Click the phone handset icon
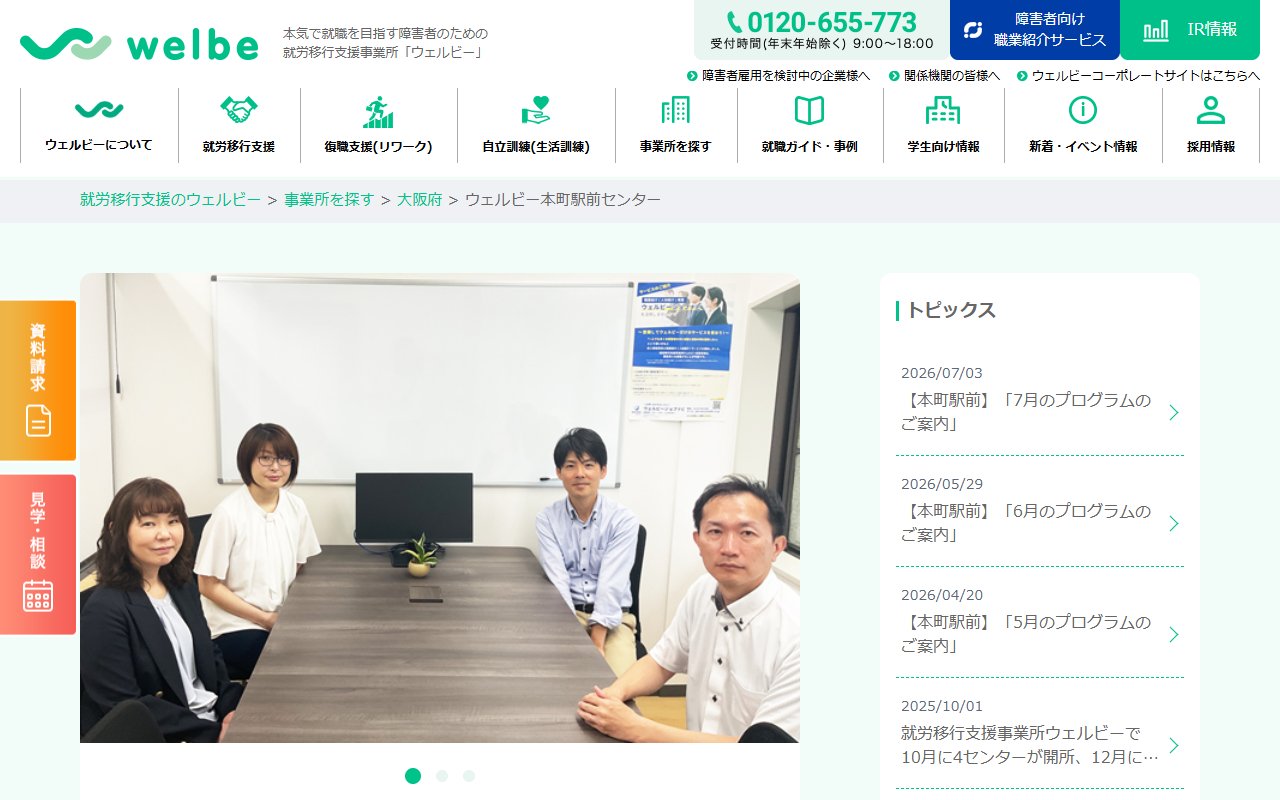This screenshot has height=800, width=1280. [x=734, y=22]
